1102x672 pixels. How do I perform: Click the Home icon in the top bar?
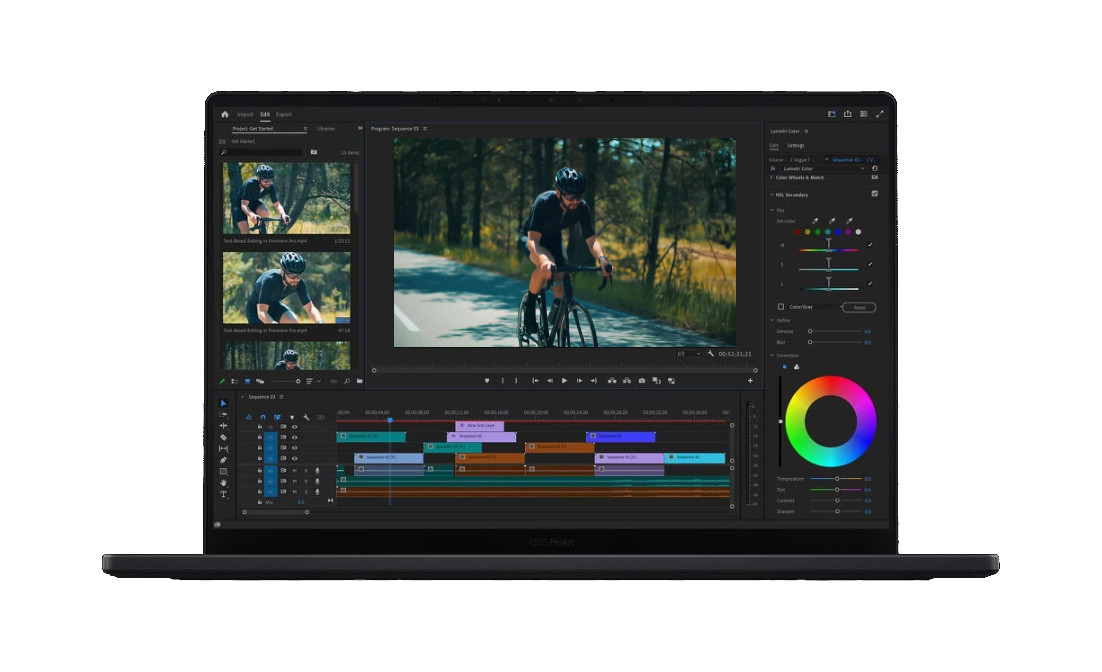[225, 114]
